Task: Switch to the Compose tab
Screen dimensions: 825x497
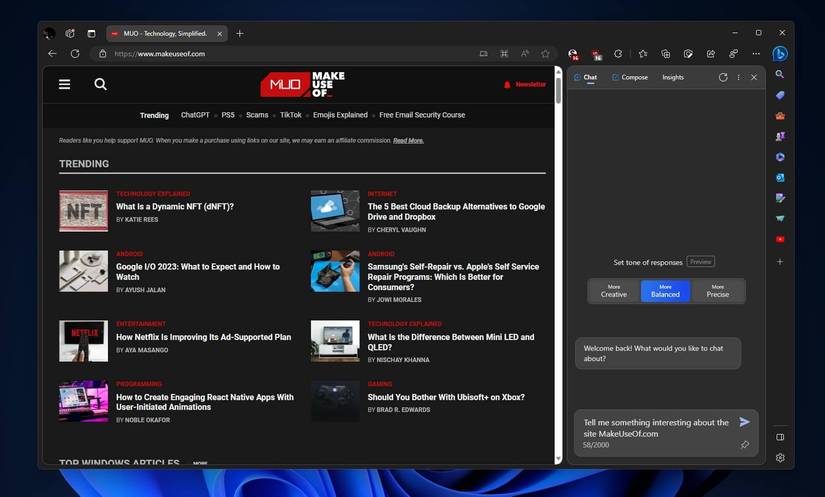Action: point(630,77)
